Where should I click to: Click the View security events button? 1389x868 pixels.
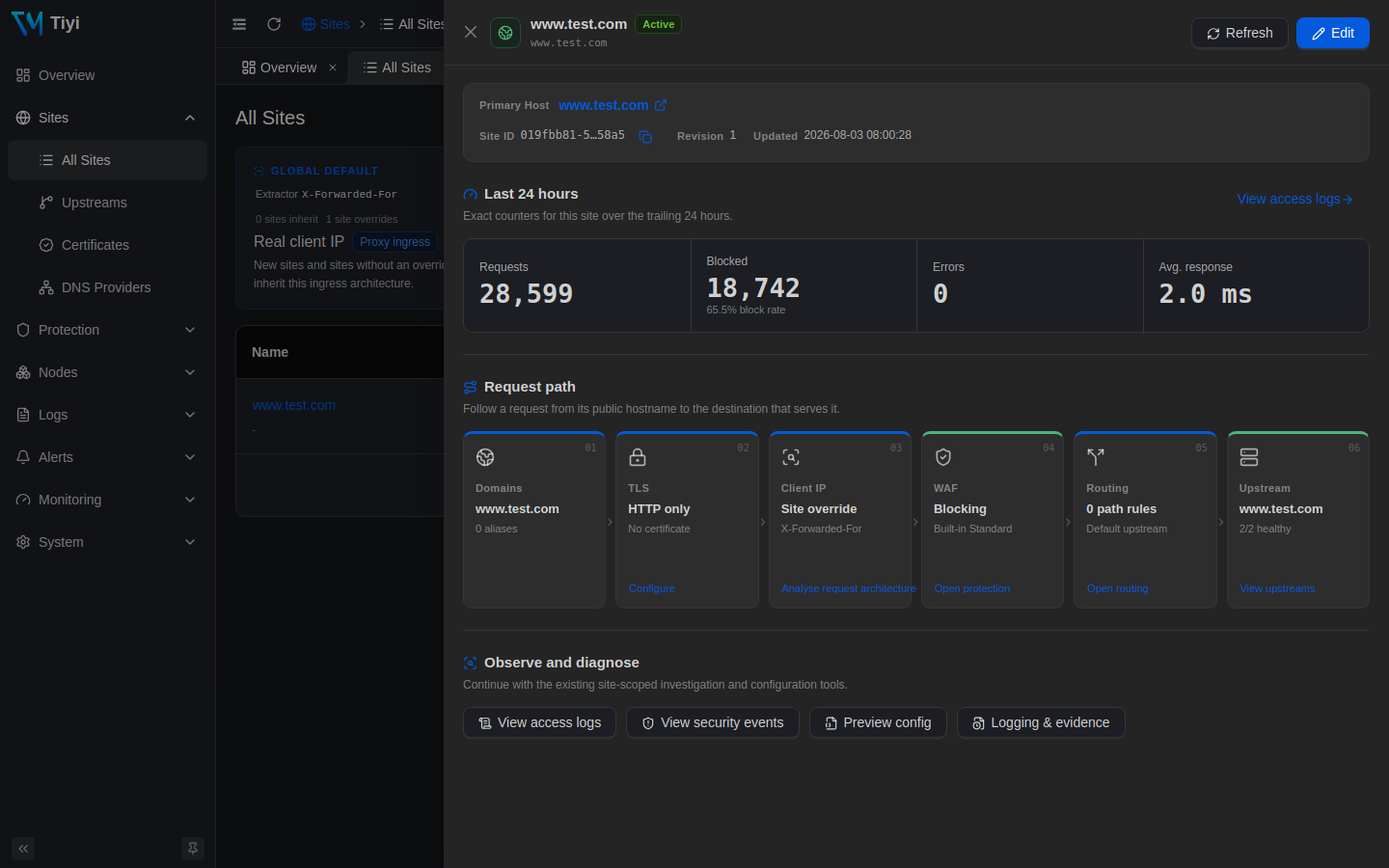[x=713, y=722]
